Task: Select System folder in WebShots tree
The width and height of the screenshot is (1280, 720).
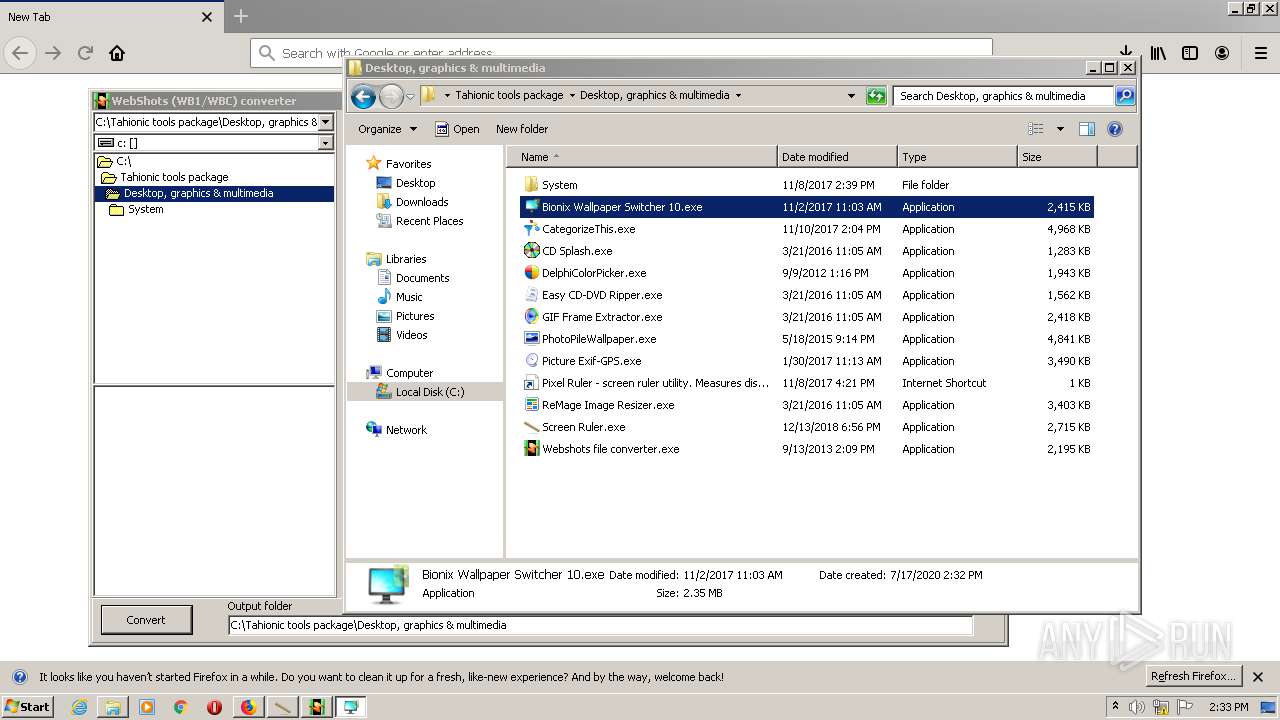Action: (x=136, y=209)
